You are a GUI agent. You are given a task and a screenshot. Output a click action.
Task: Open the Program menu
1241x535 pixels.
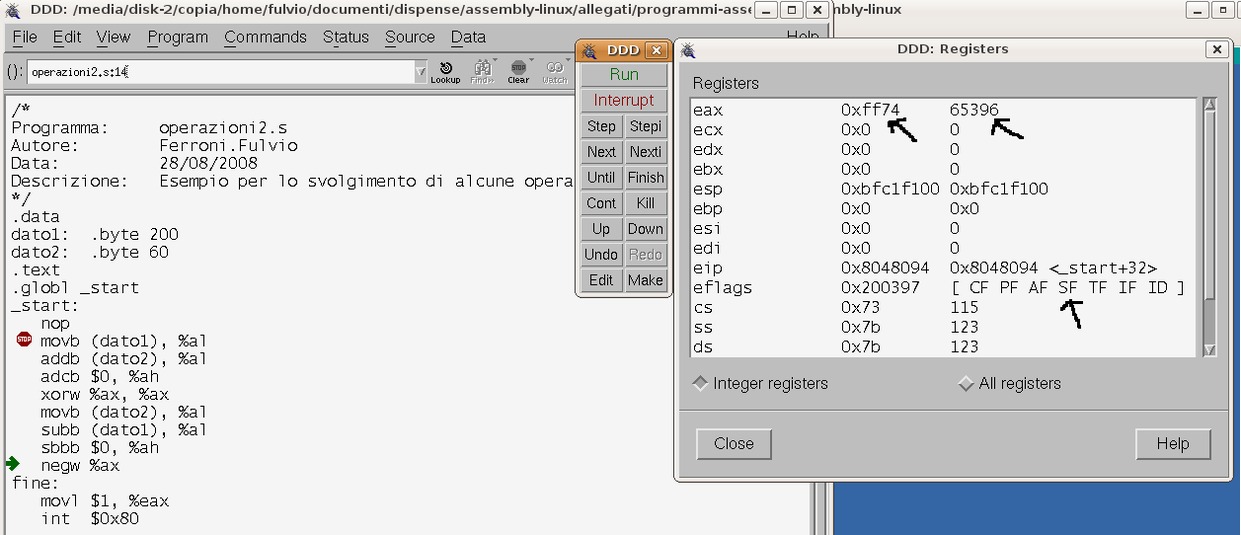click(x=177, y=37)
